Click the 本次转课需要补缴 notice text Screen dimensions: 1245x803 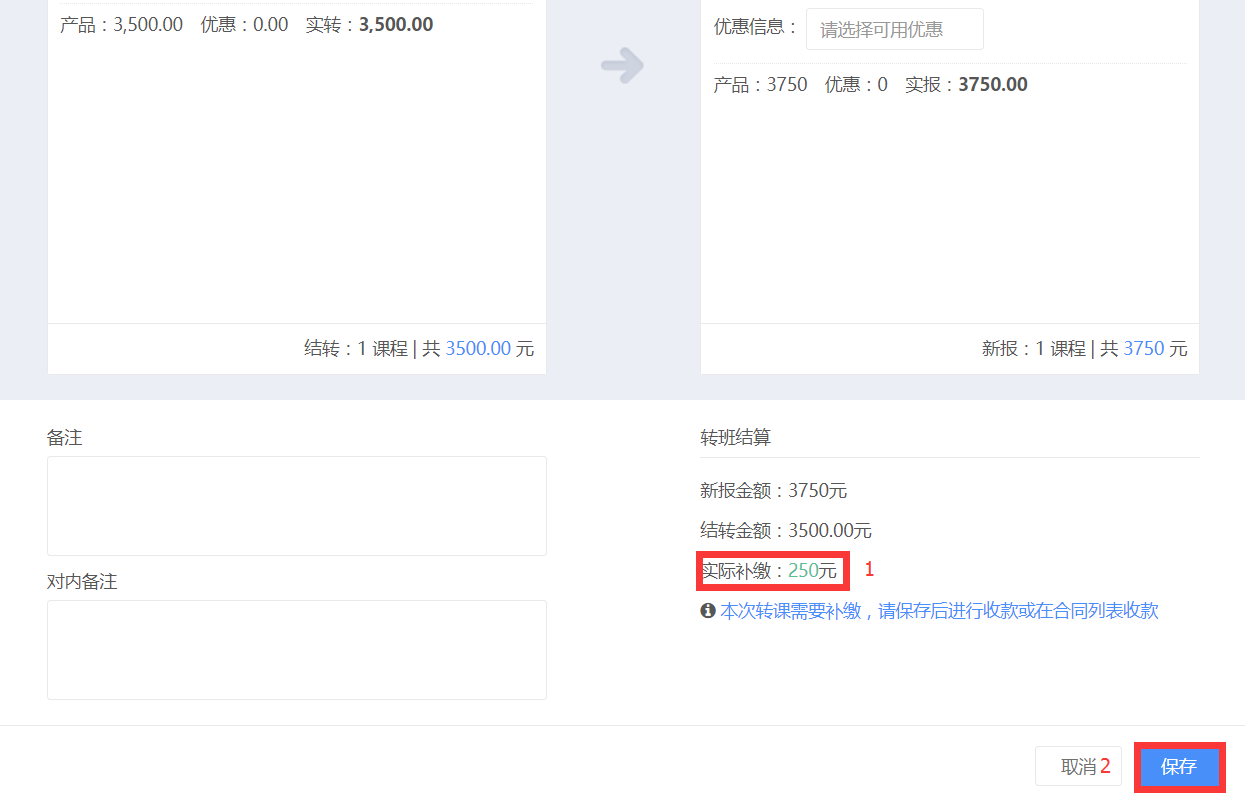pos(939,611)
